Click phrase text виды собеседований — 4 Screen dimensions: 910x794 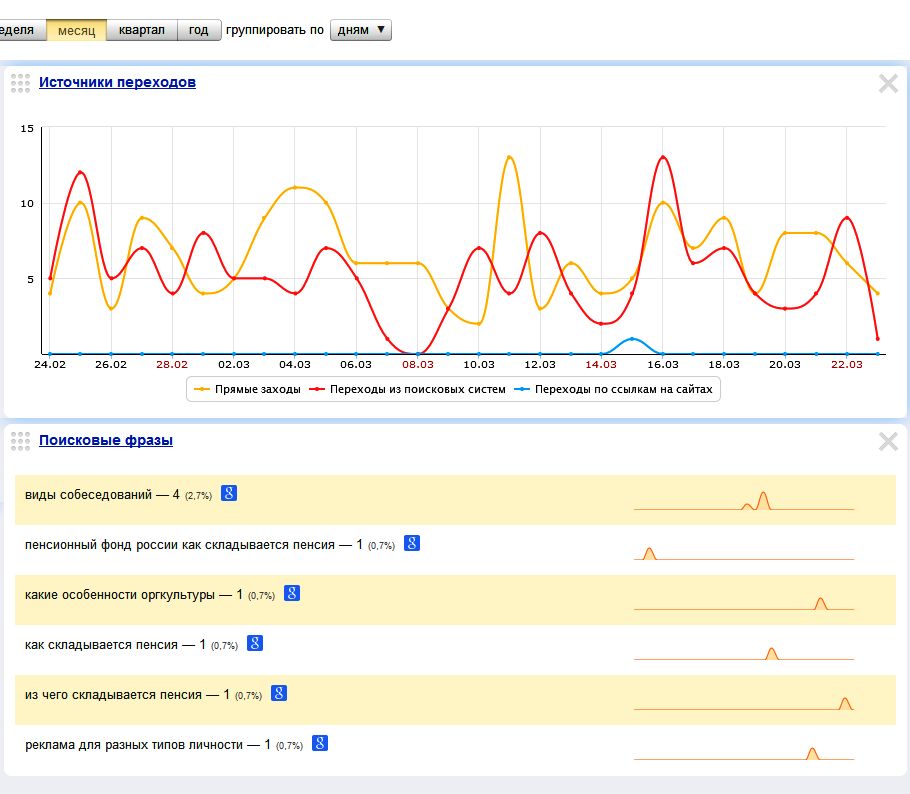102,495
